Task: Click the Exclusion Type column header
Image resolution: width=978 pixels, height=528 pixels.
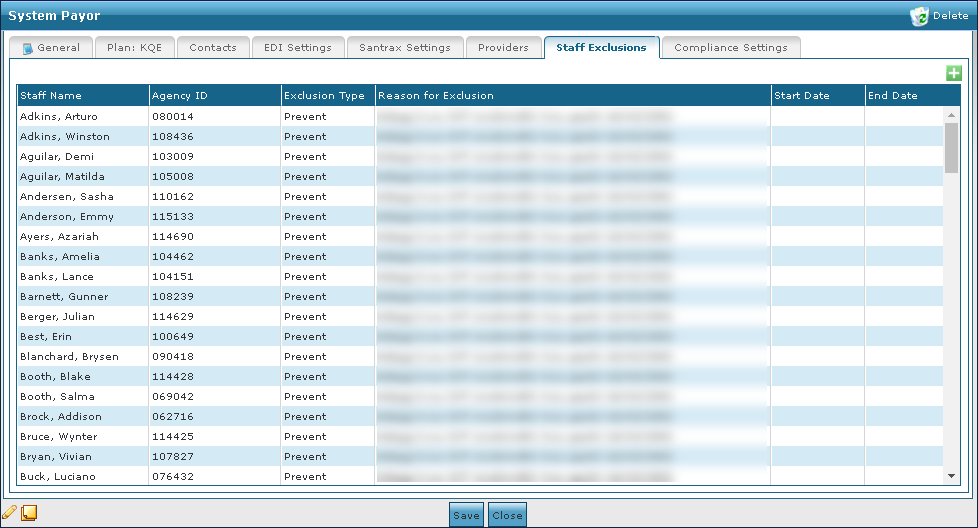Action: pyautogui.click(x=325, y=96)
